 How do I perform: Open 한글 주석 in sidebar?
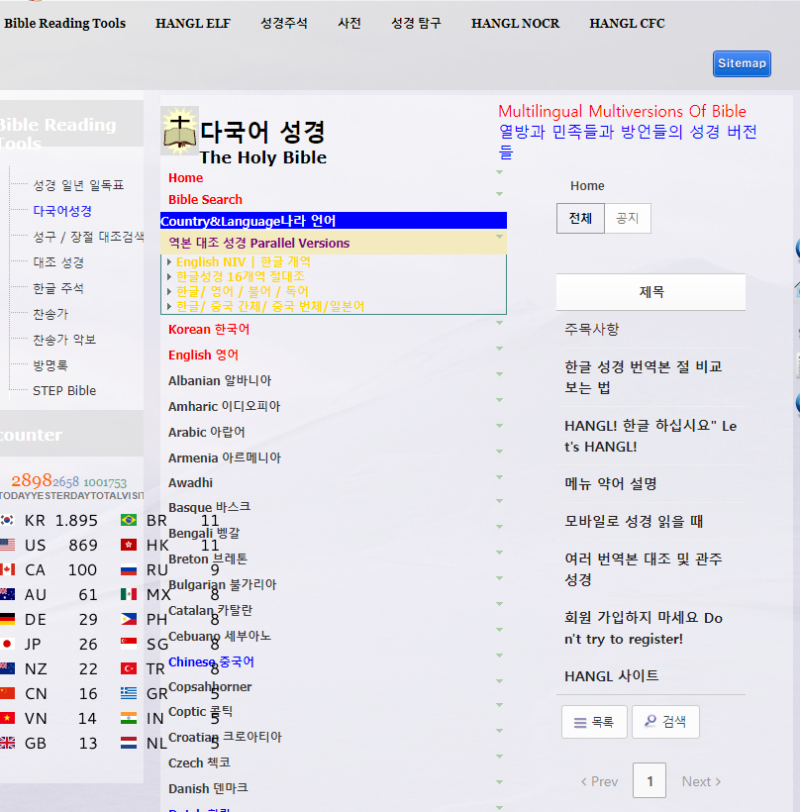coord(59,288)
